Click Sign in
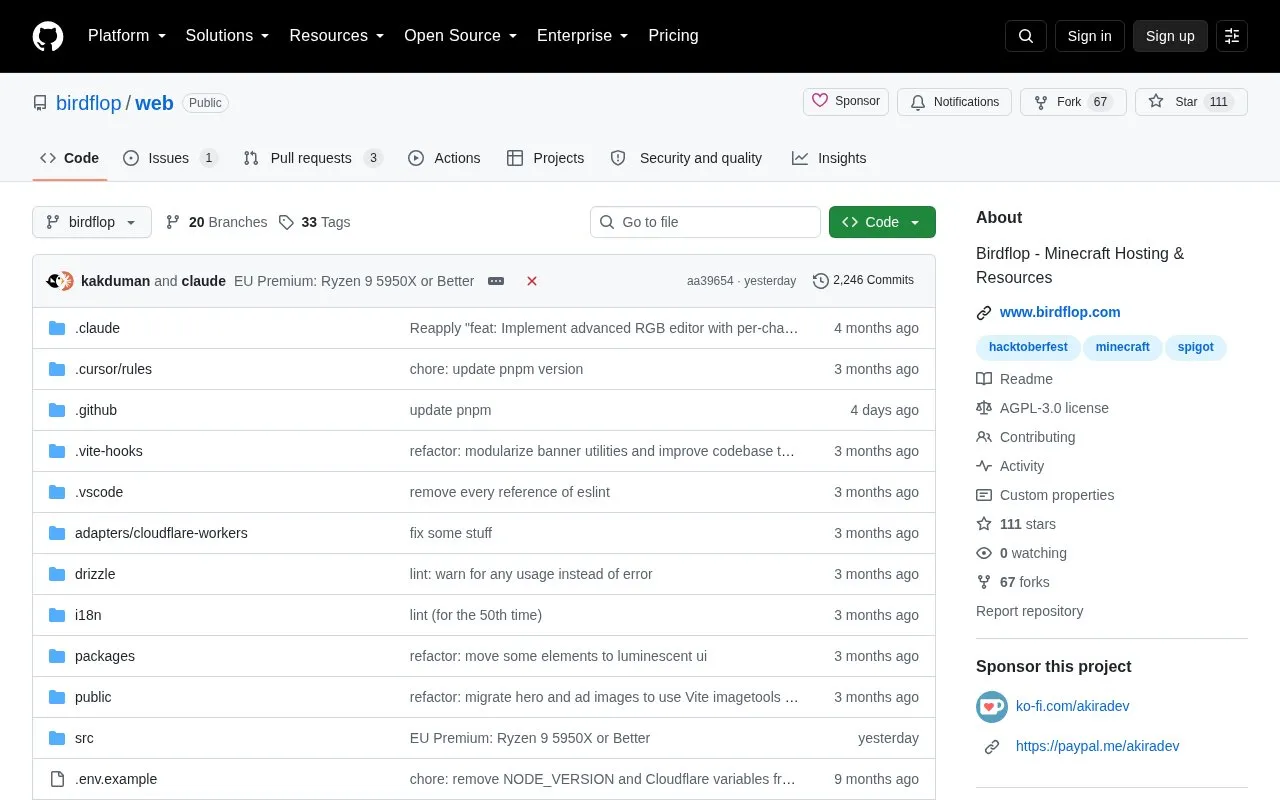The width and height of the screenshot is (1280, 800). pyautogui.click(x=1089, y=36)
